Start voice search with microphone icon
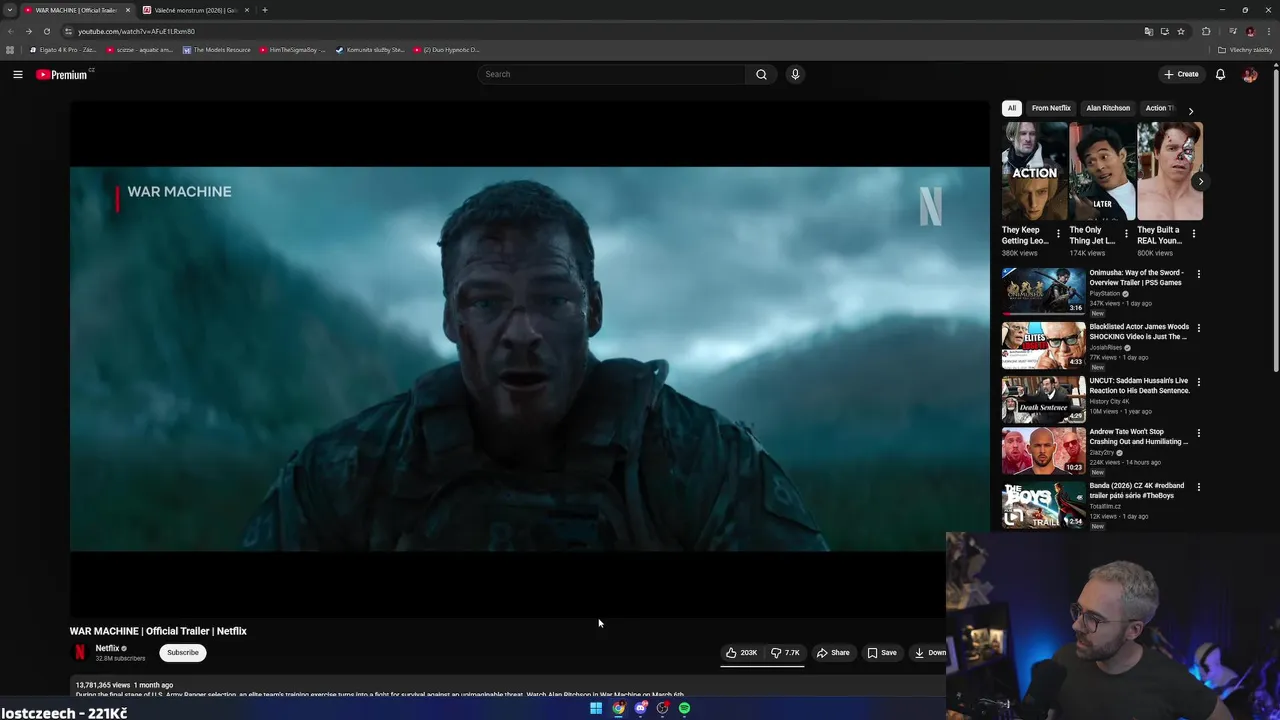Image resolution: width=1280 pixels, height=720 pixels. (795, 74)
